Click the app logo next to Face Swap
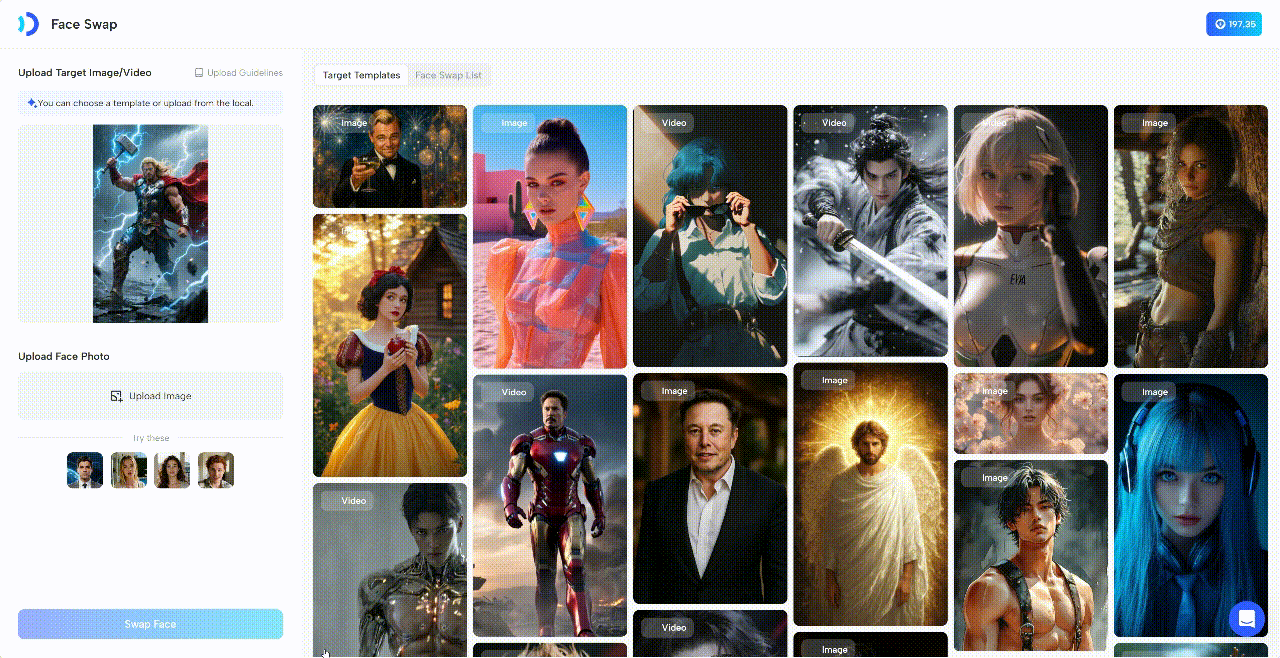1280x658 pixels. point(28,24)
